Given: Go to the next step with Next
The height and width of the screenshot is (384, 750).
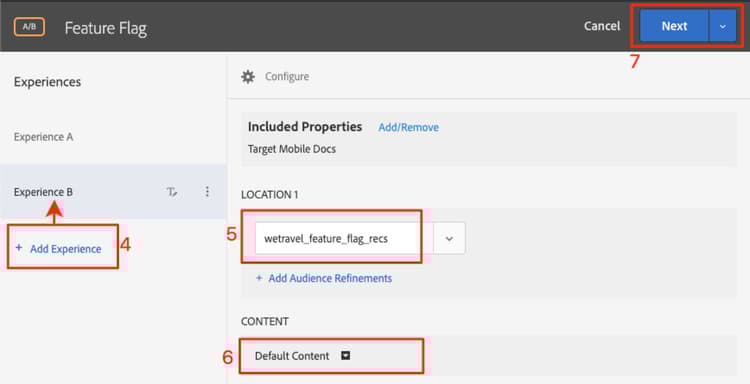Looking at the screenshot, I should click(674, 26).
